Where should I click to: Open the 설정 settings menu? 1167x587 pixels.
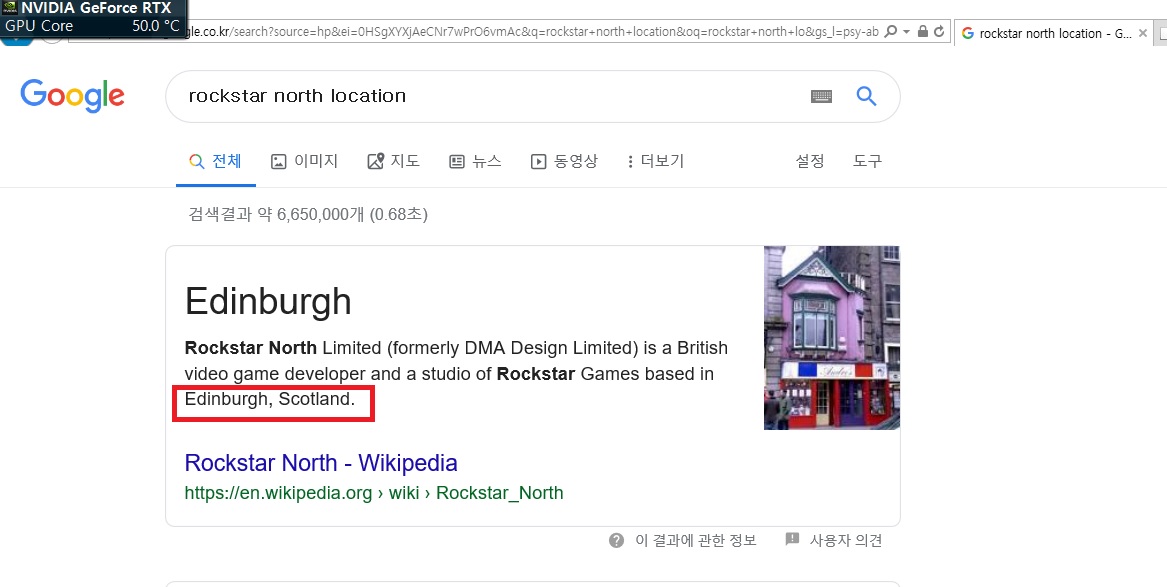(x=810, y=161)
